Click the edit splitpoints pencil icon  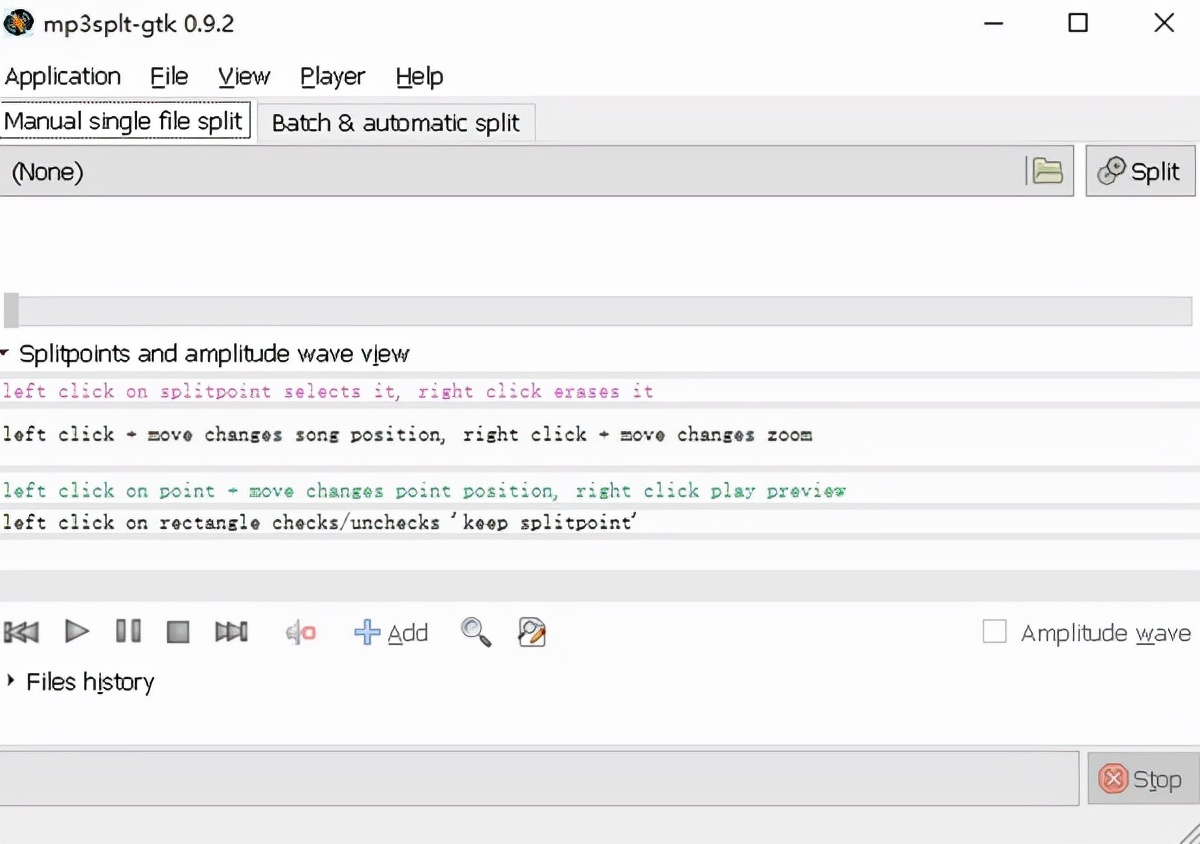point(532,632)
